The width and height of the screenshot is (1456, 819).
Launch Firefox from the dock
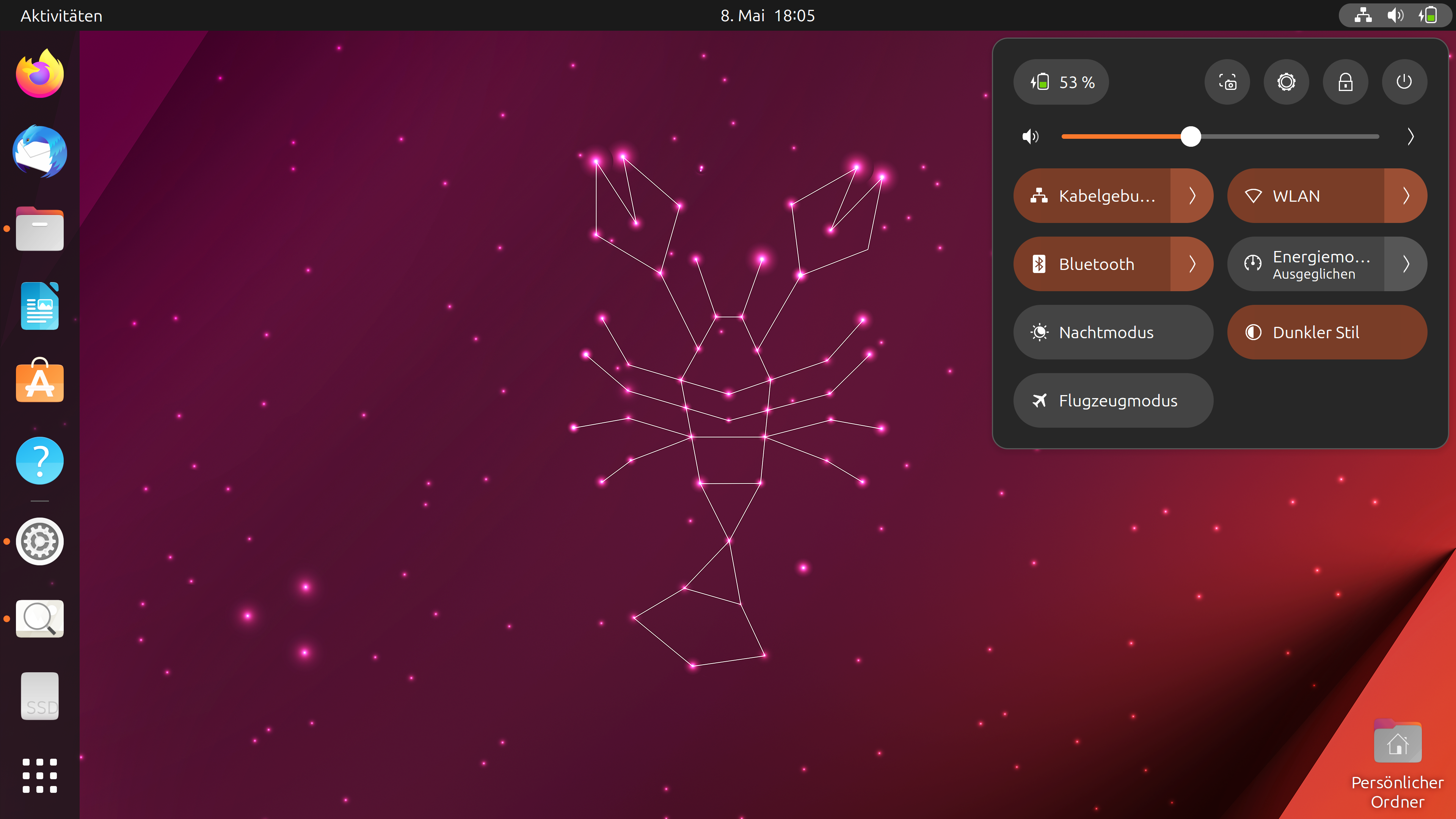point(39,74)
